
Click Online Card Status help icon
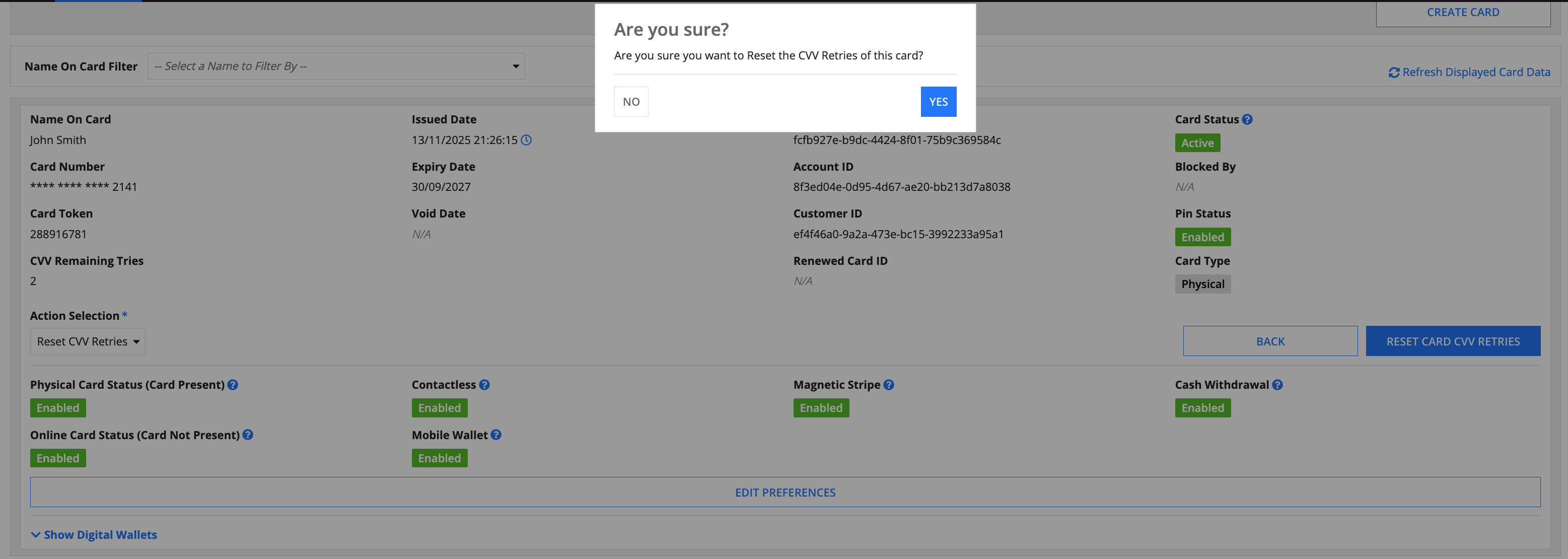(248, 435)
